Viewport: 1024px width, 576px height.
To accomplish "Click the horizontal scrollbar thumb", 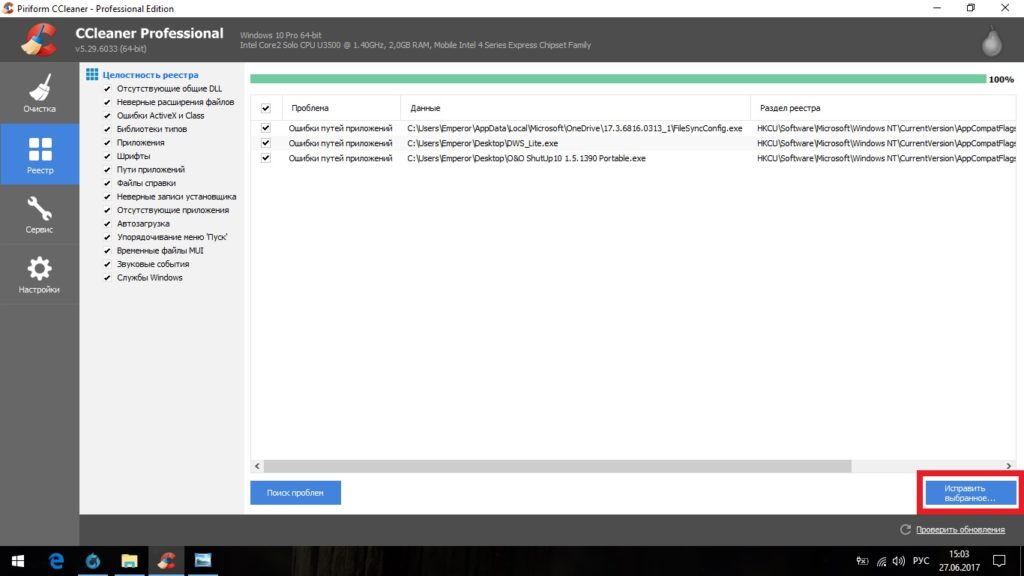I will pos(558,466).
